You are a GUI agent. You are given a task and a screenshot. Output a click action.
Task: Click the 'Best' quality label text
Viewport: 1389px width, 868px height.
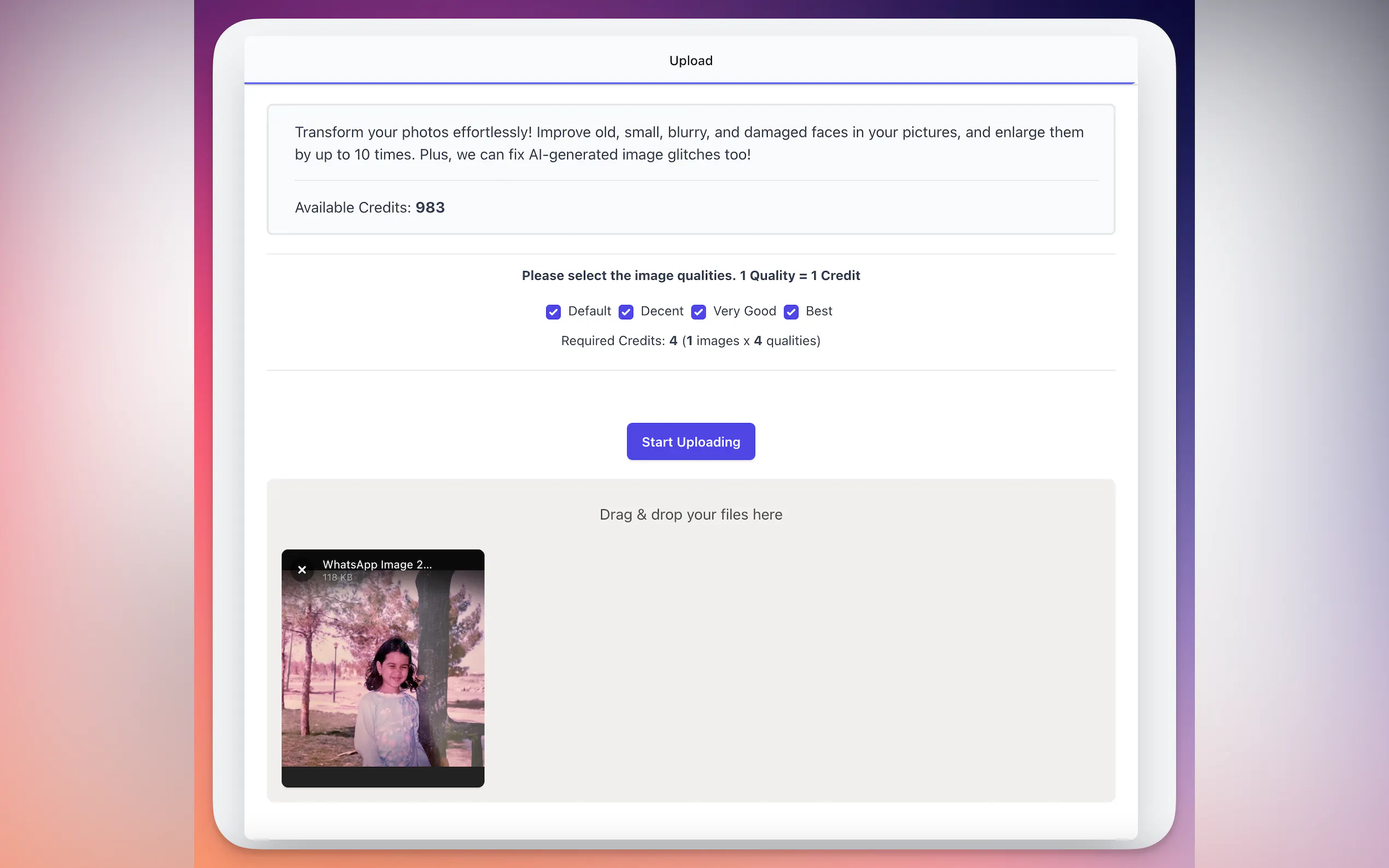pos(818,311)
